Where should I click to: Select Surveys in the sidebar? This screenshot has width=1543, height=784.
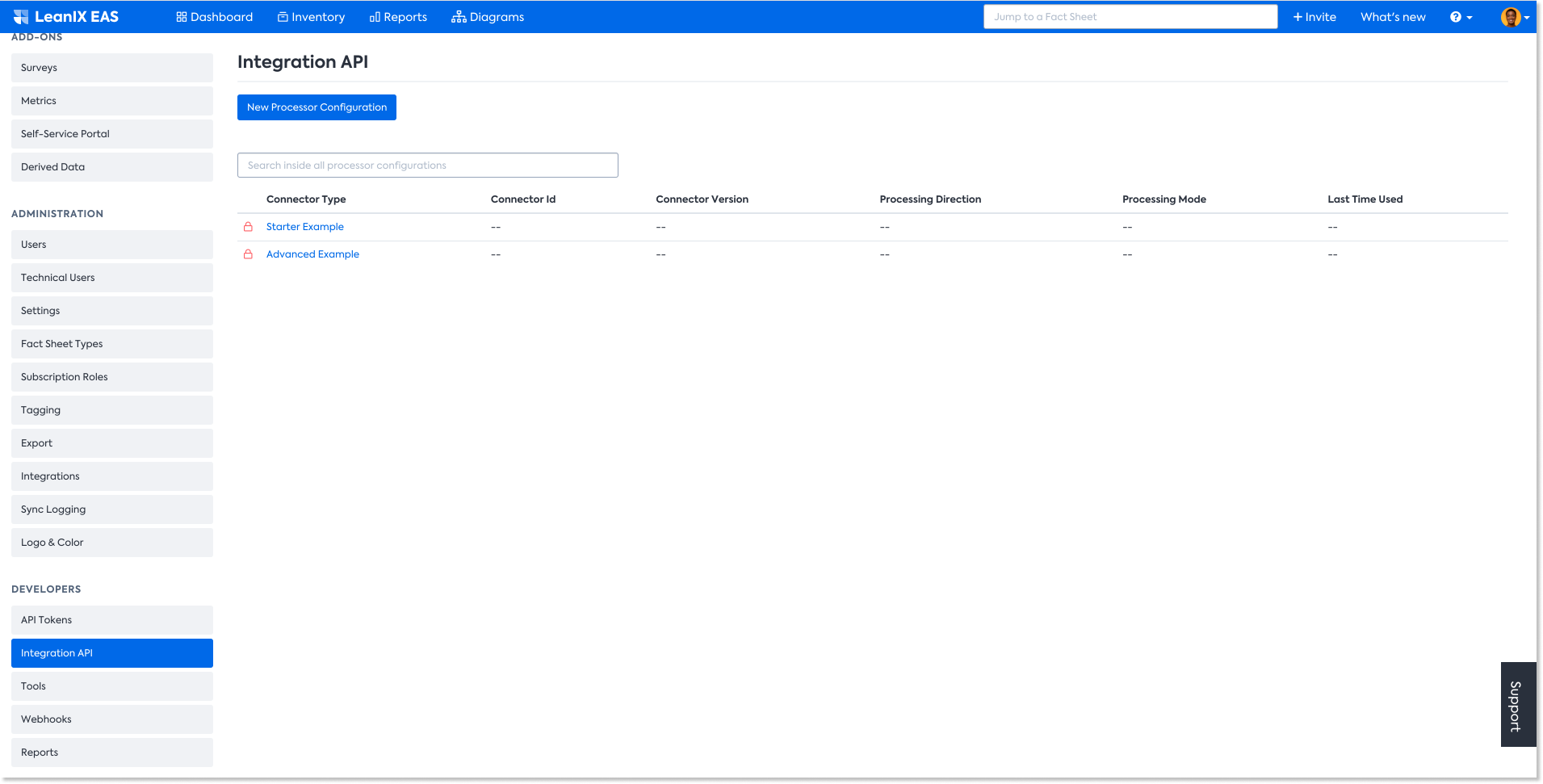pyautogui.click(x=112, y=68)
